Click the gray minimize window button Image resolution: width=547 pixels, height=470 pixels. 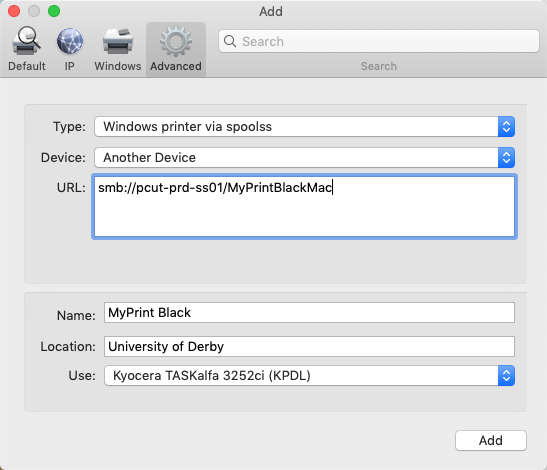coord(34,11)
